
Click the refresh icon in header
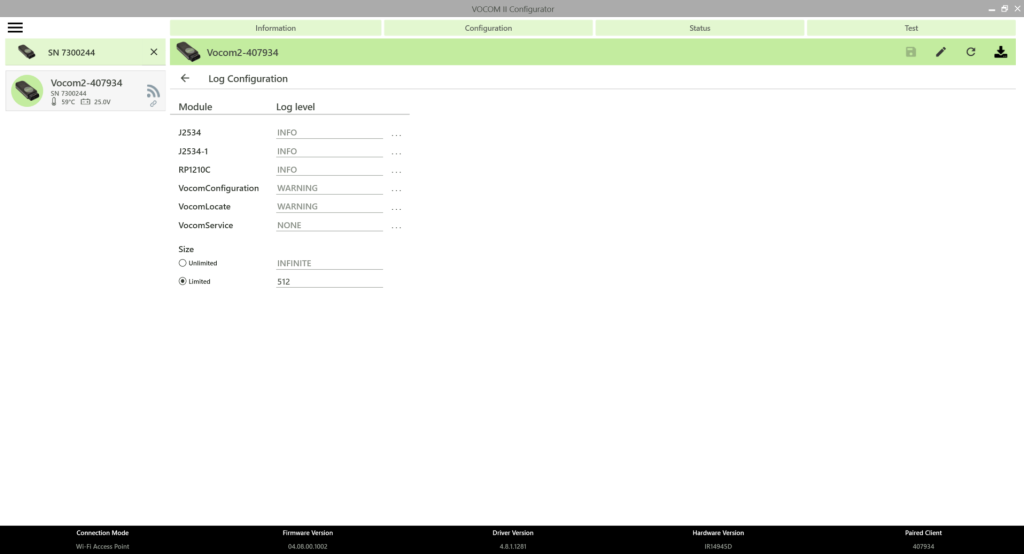point(970,52)
